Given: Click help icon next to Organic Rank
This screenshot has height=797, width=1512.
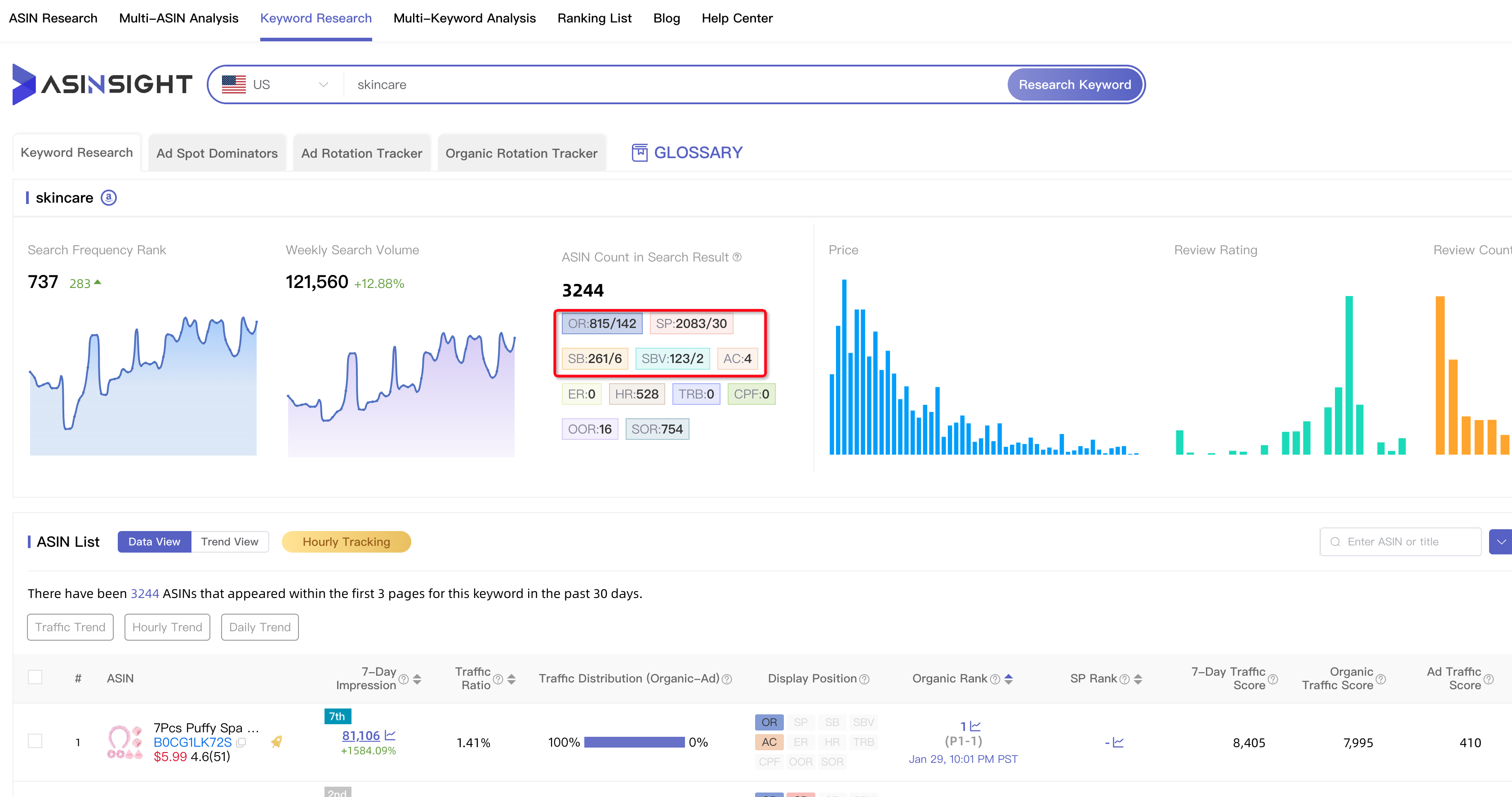Looking at the screenshot, I should [995, 679].
